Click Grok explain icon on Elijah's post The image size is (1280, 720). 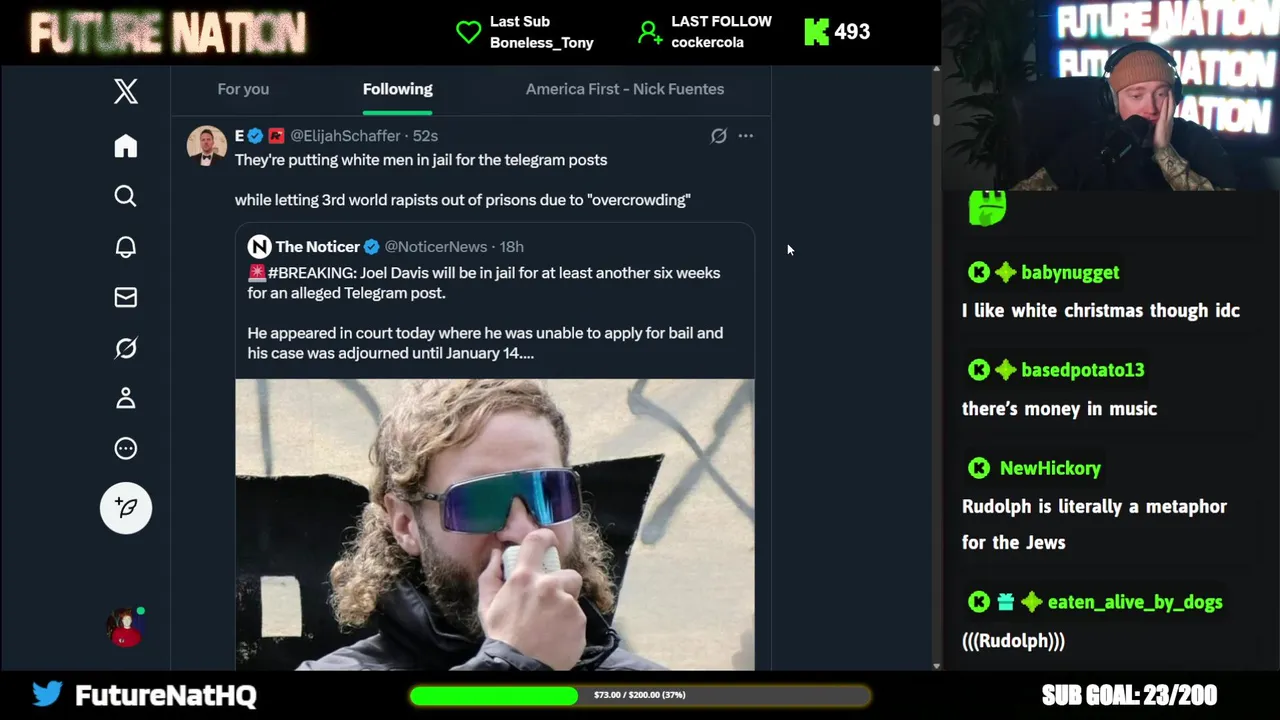(x=718, y=136)
